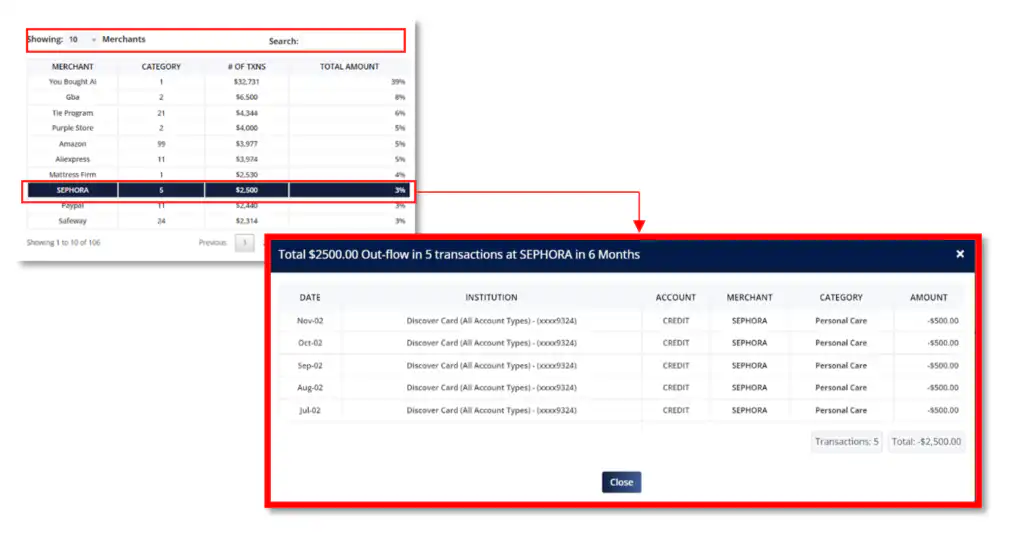The width and height of the screenshot is (1024, 534).
Task: Click CREDIT account in Oct-02 row
Action: pos(675,343)
